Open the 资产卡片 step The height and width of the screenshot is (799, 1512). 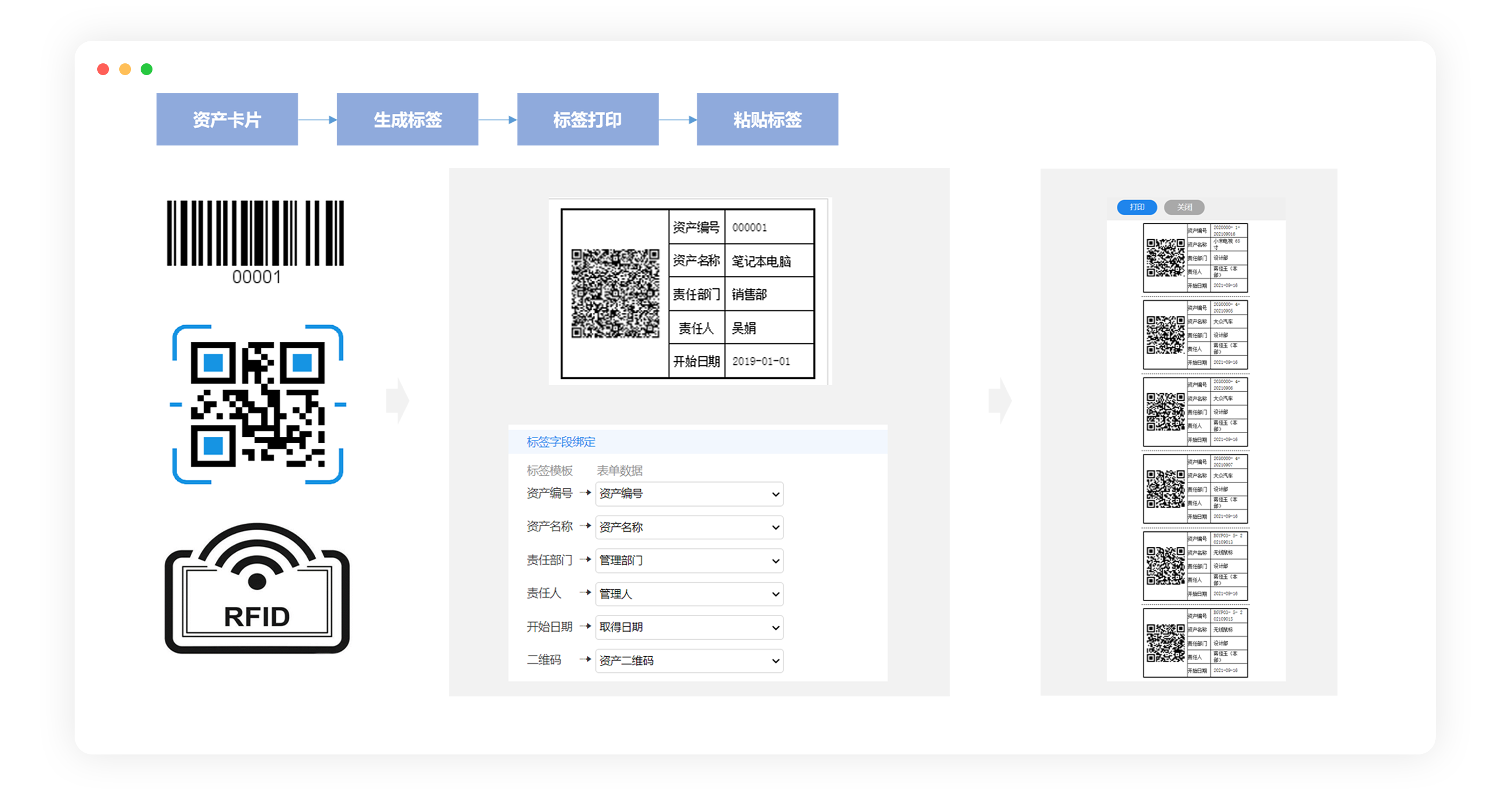click(227, 119)
